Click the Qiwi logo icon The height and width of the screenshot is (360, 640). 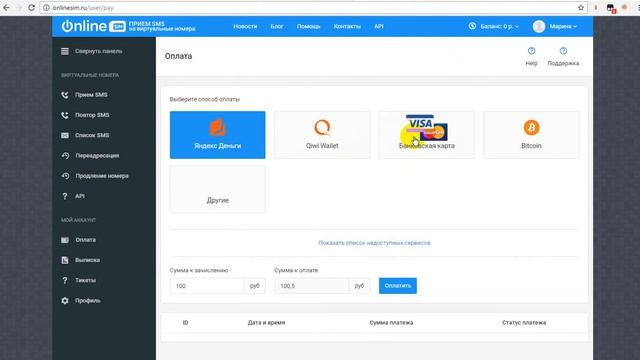(x=322, y=128)
